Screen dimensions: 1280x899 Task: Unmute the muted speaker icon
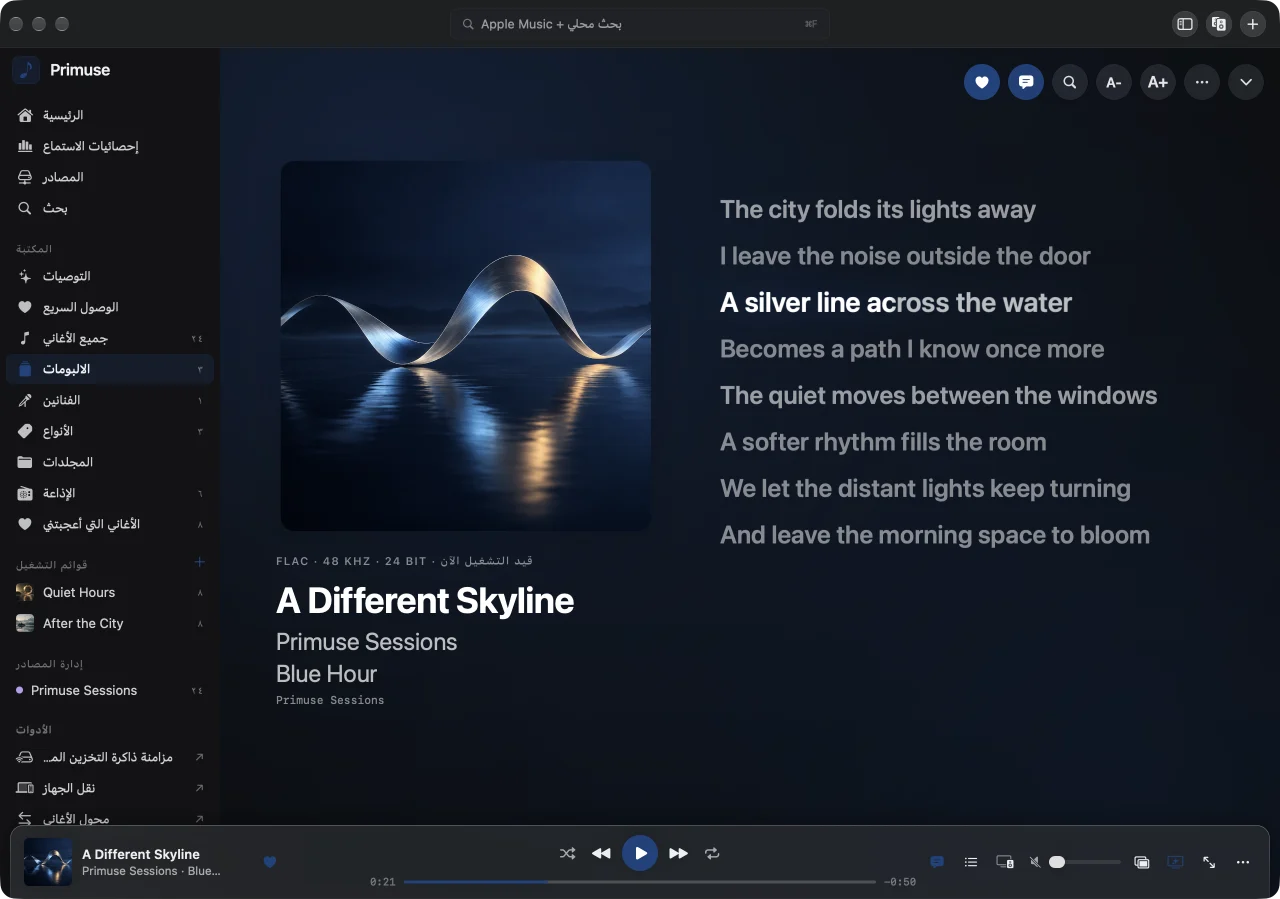point(1035,861)
